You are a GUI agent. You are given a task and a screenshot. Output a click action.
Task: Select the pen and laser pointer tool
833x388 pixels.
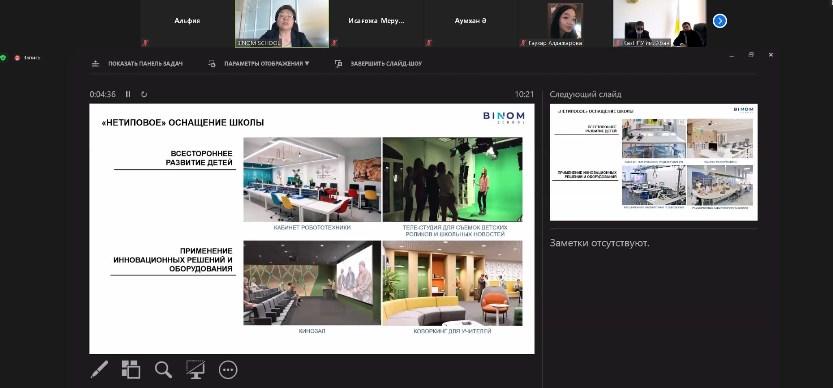[x=99, y=369]
